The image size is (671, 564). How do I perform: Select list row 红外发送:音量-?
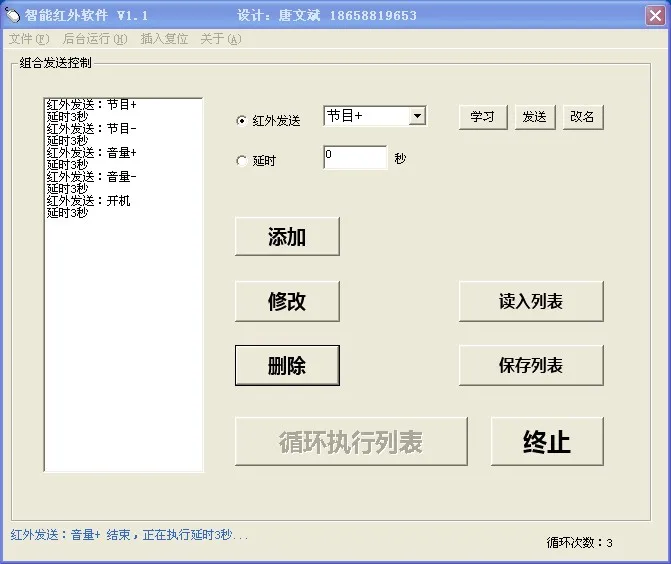click(123, 176)
